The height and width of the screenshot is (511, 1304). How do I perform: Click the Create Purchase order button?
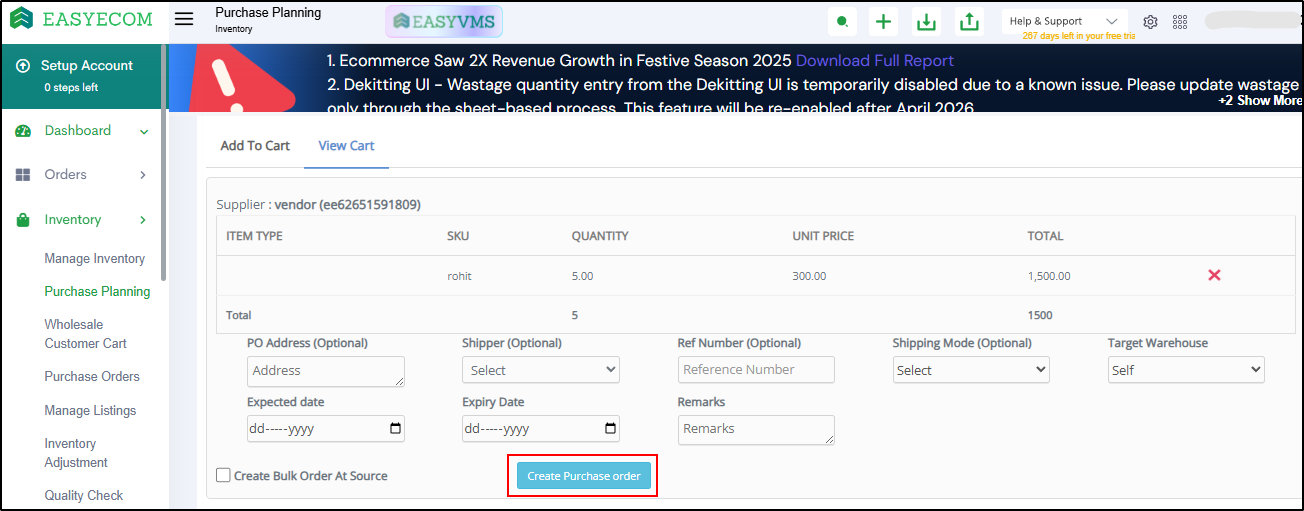click(584, 476)
